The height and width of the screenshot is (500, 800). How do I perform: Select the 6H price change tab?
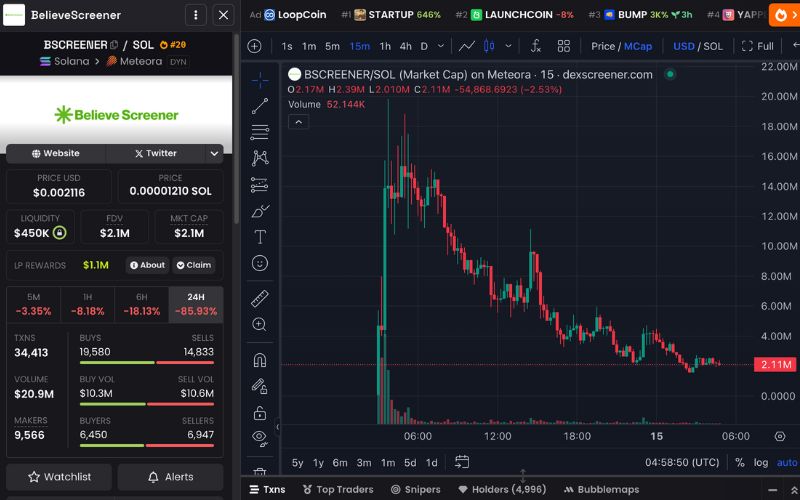(142, 305)
